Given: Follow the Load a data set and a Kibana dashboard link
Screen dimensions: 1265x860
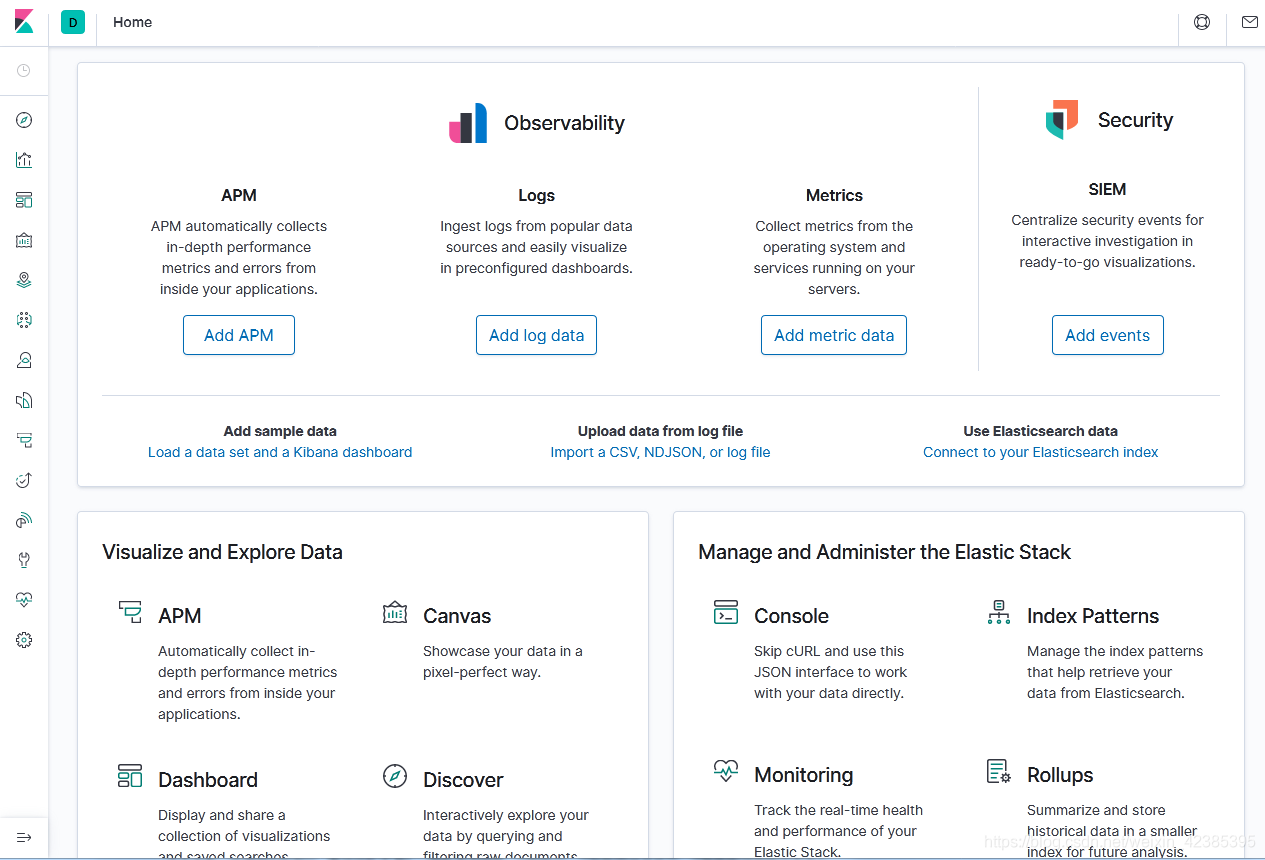Looking at the screenshot, I should [x=280, y=452].
